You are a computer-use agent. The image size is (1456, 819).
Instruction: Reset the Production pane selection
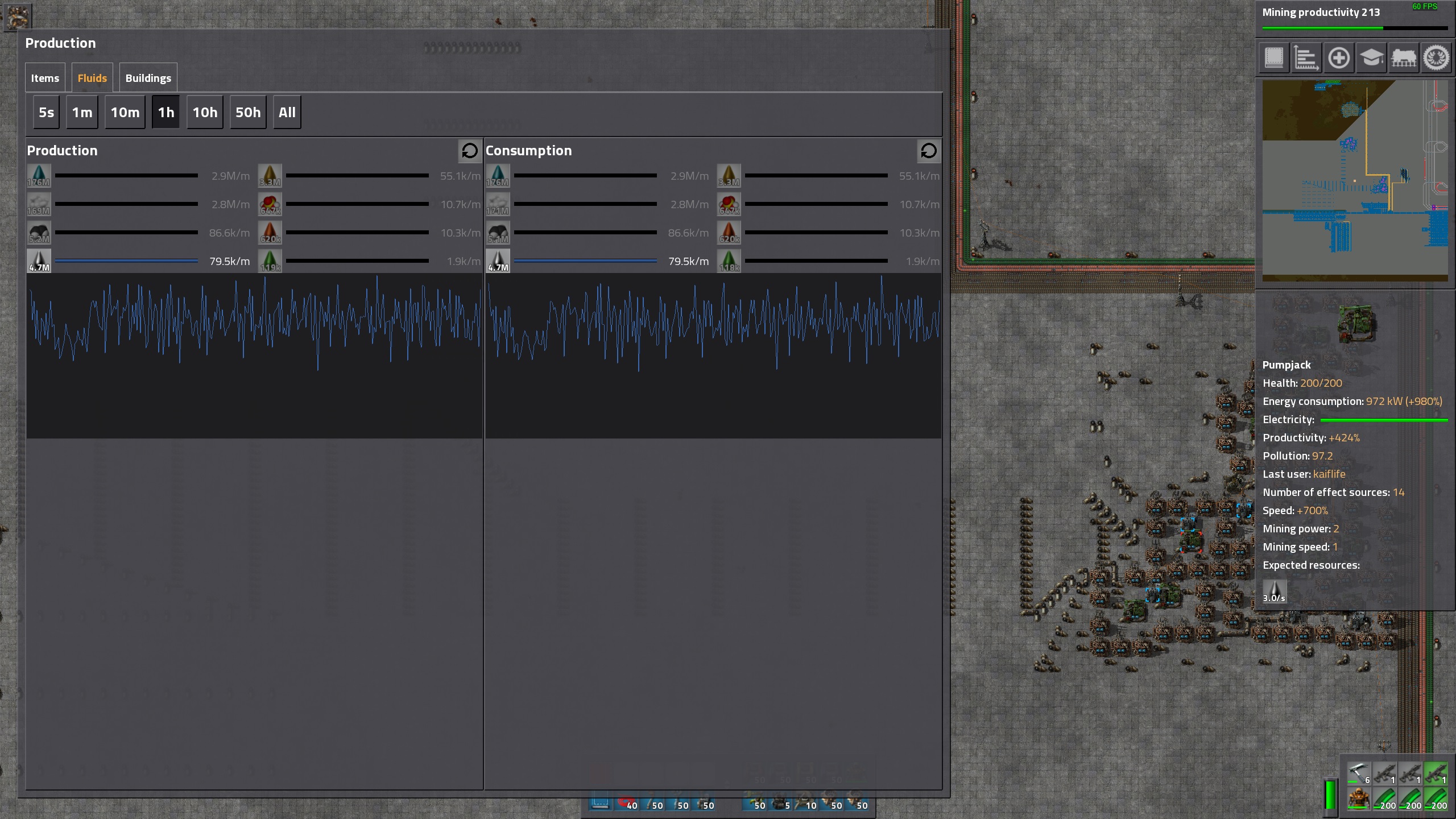coord(470,151)
